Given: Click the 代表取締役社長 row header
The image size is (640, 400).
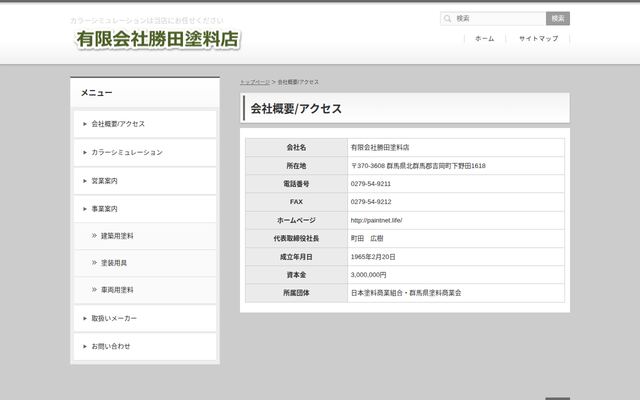Looking at the screenshot, I should 296,238.
